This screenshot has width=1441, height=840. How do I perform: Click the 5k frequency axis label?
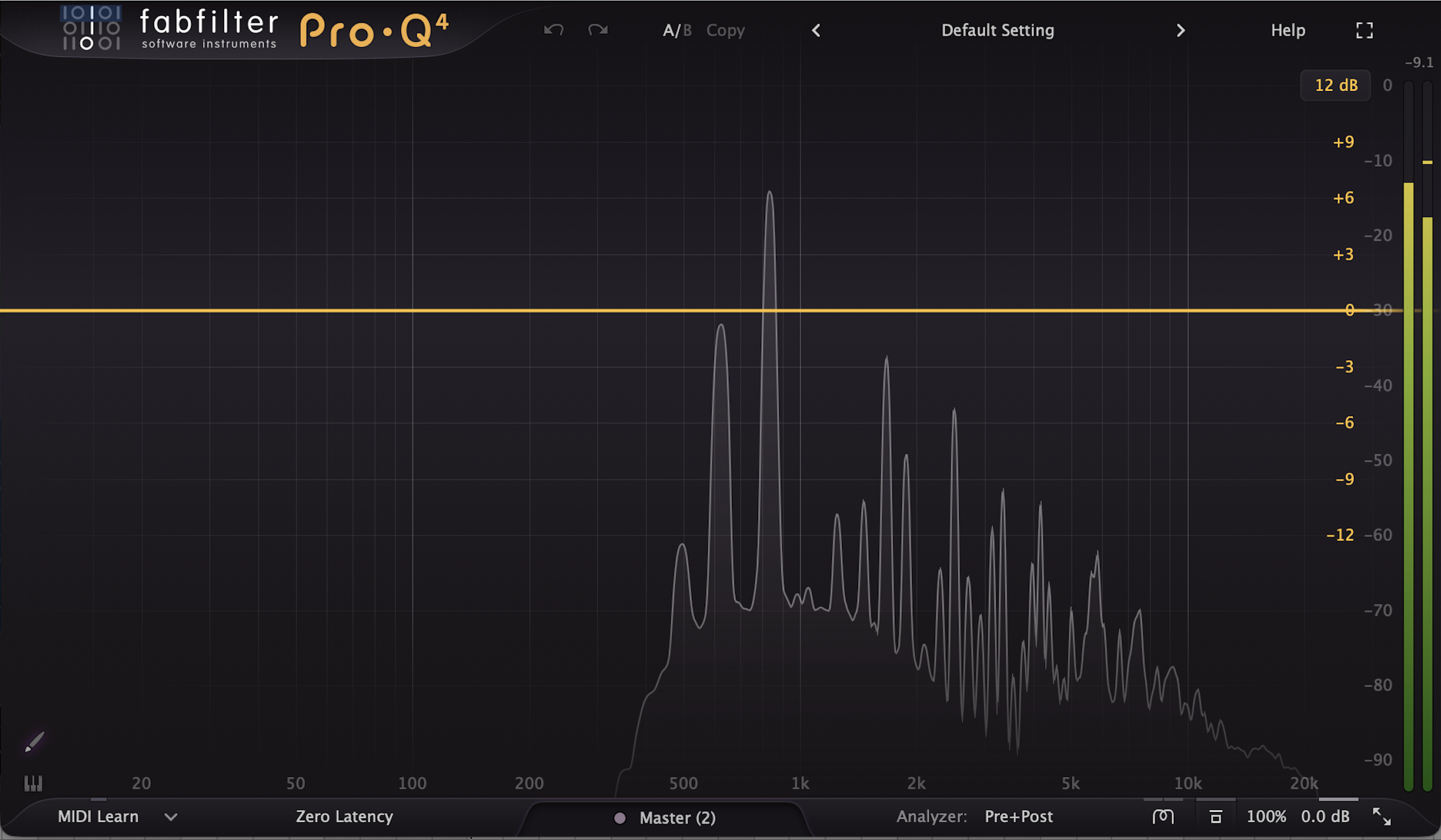(x=1071, y=783)
